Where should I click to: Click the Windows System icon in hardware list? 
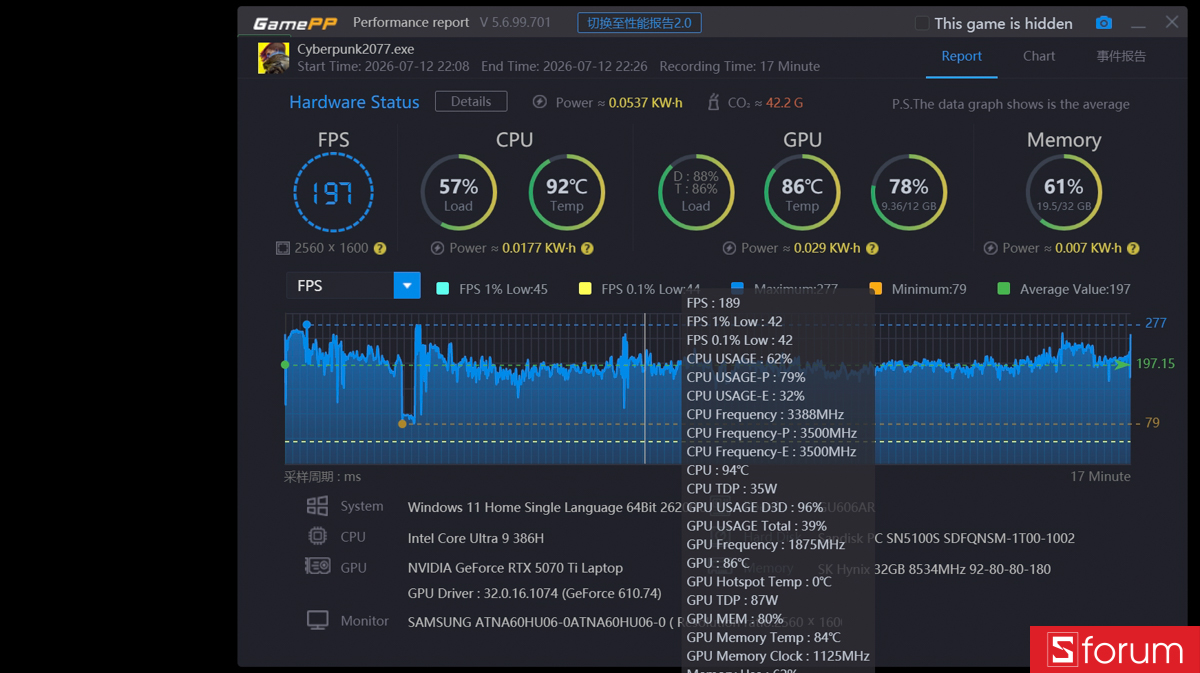point(317,506)
